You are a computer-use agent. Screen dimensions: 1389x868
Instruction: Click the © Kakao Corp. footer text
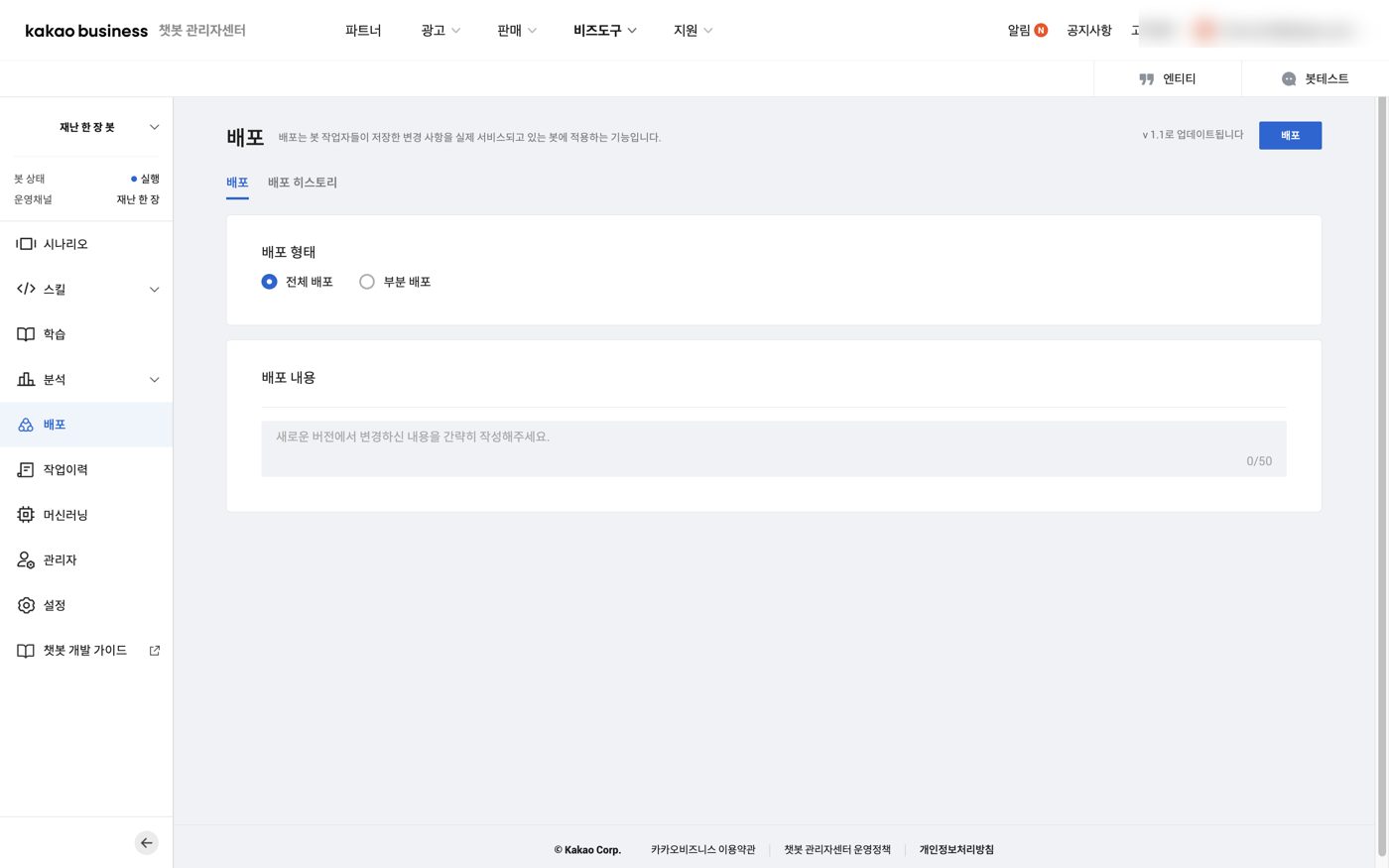[x=587, y=850]
